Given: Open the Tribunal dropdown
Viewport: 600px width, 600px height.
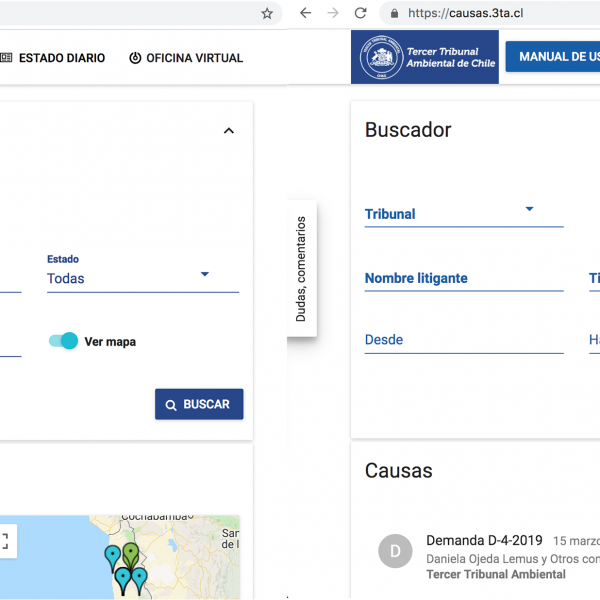Looking at the screenshot, I should pyautogui.click(x=463, y=213).
